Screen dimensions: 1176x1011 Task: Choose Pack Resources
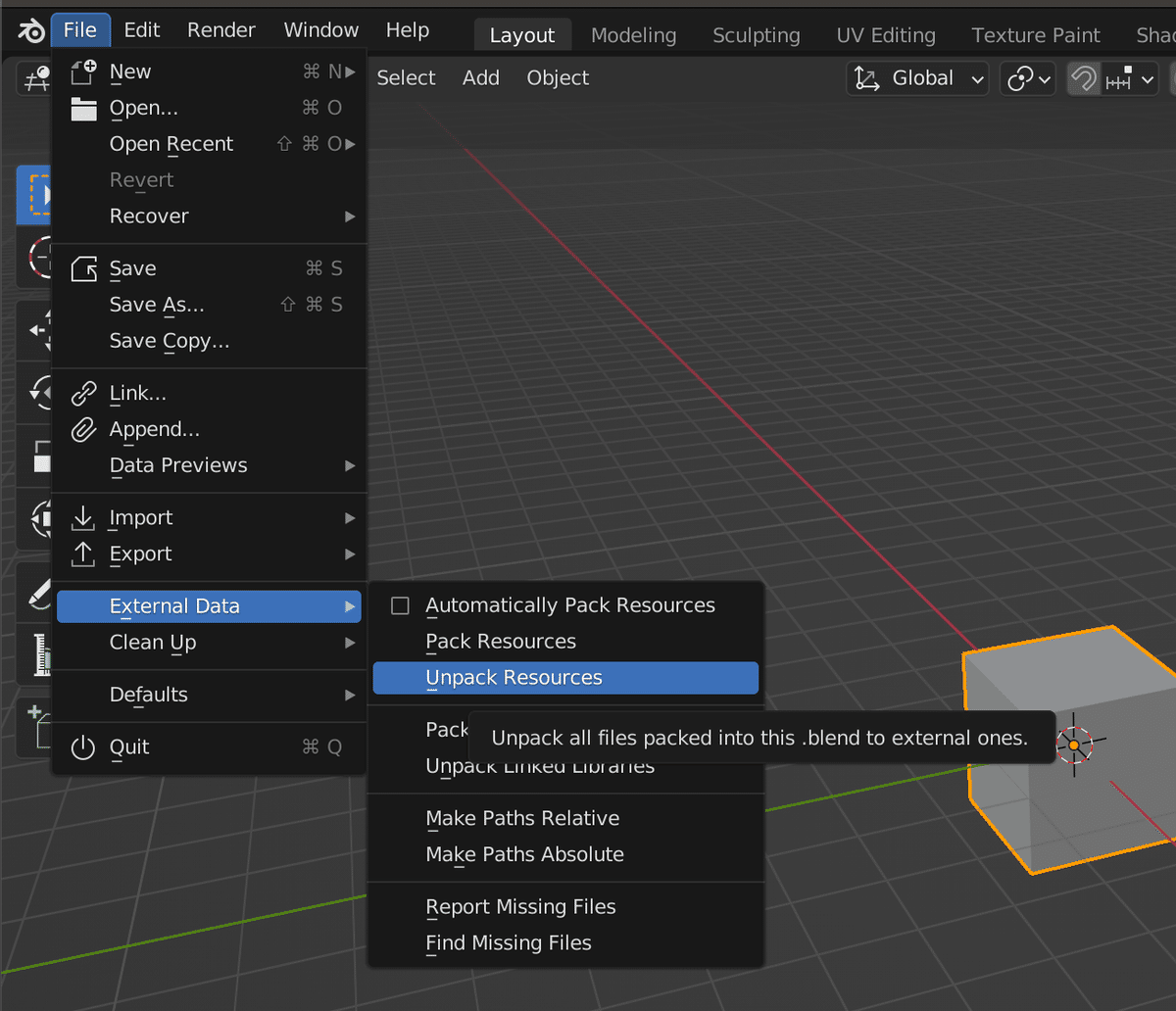pyautogui.click(x=565, y=642)
